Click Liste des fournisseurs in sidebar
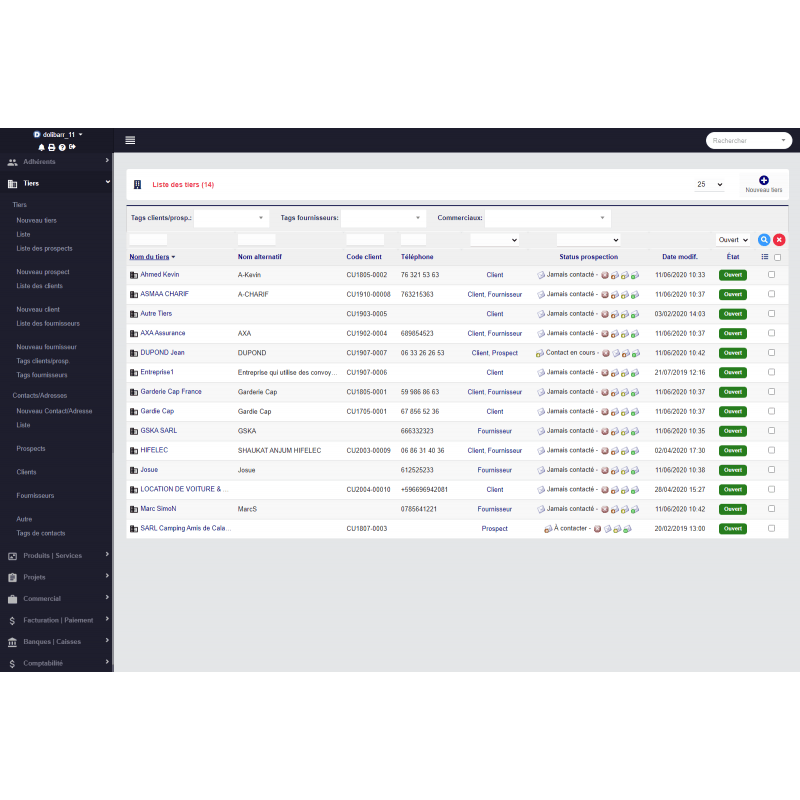 tap(48, 323)
